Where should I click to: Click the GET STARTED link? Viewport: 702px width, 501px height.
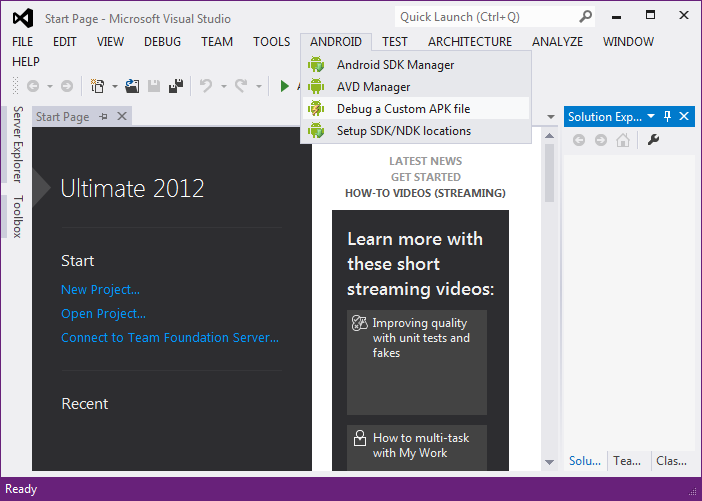(x=425, y=177)
